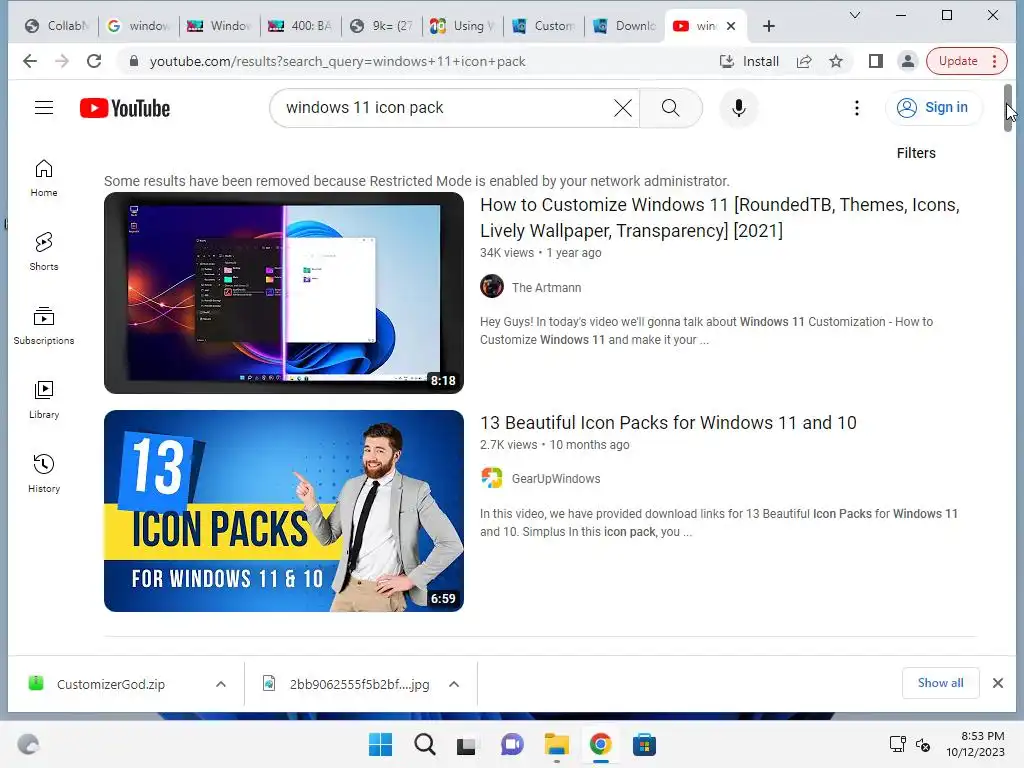Viewport: 1024px width, 768px height.
Task: Close the downloads bar
Action: [997, 683]
